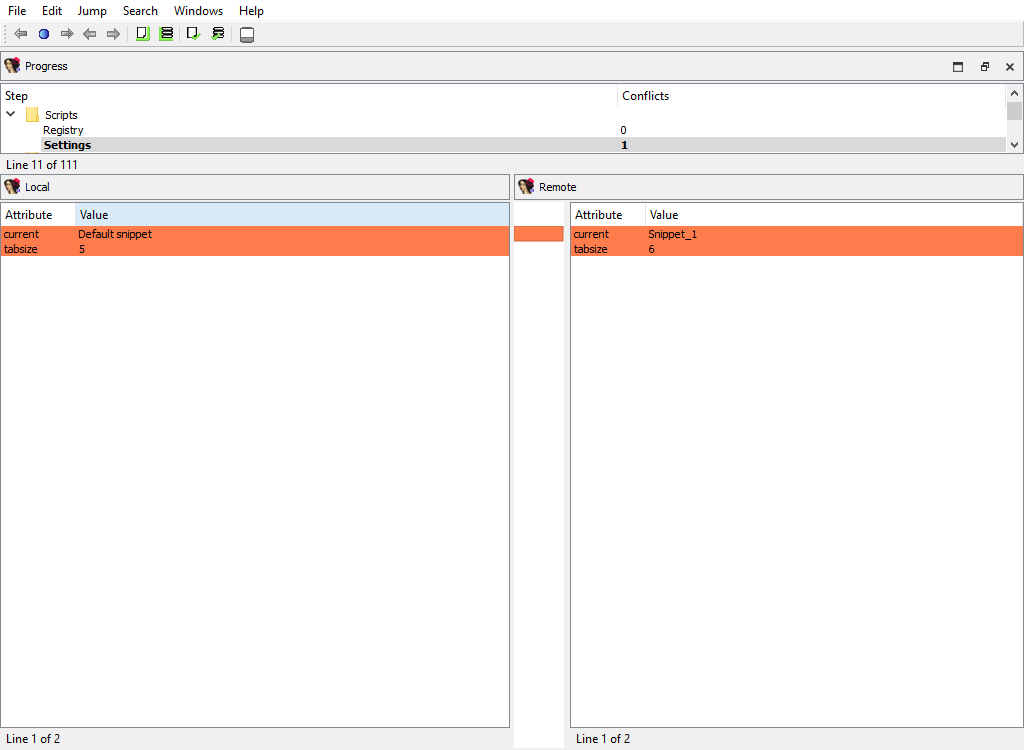Click the stacked lines with checkmark icon
Image resolution: width=1024 pixels, height=750 pixels.
click(x=217, y=34)
